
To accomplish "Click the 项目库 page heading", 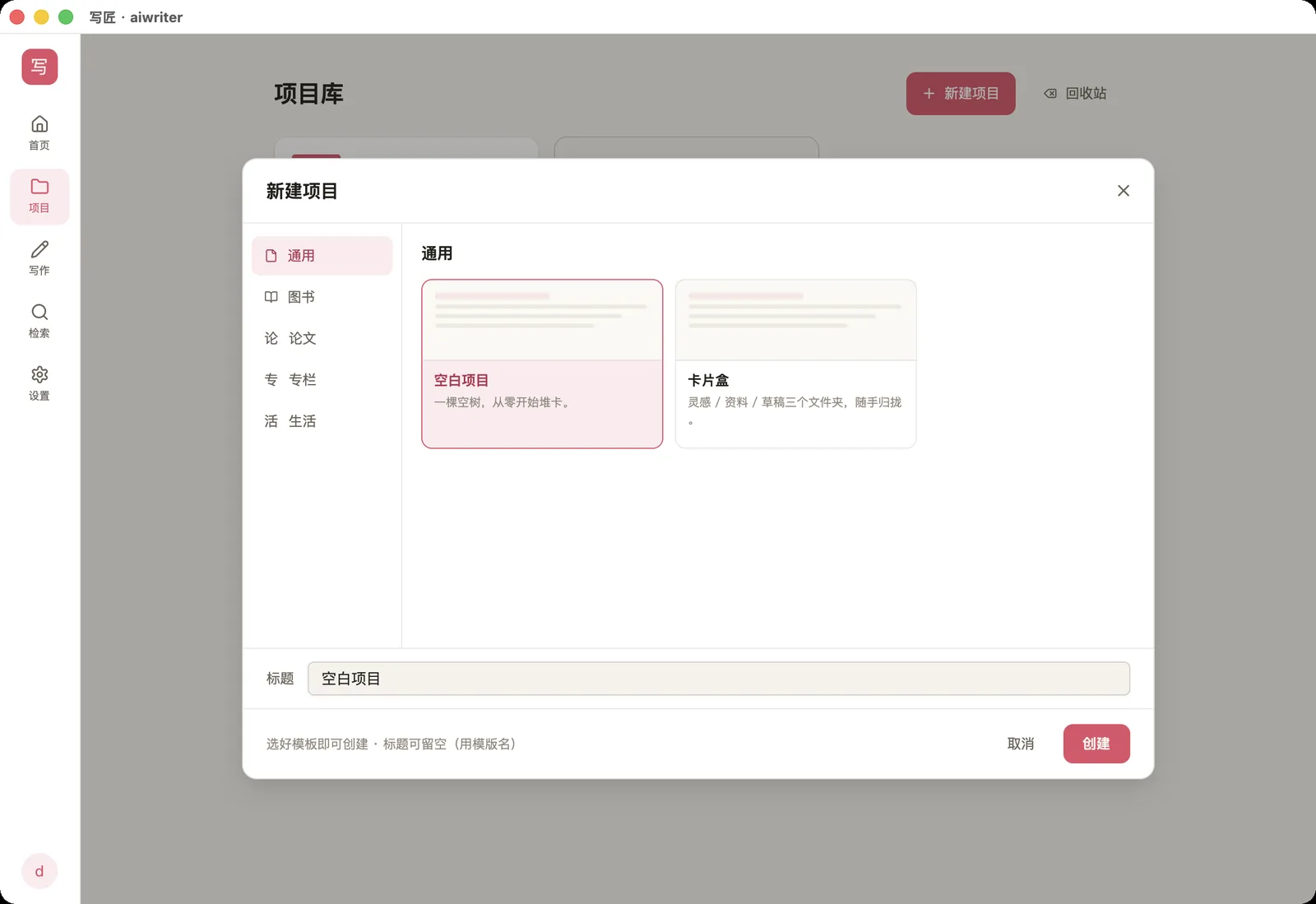I will point(308,94).
